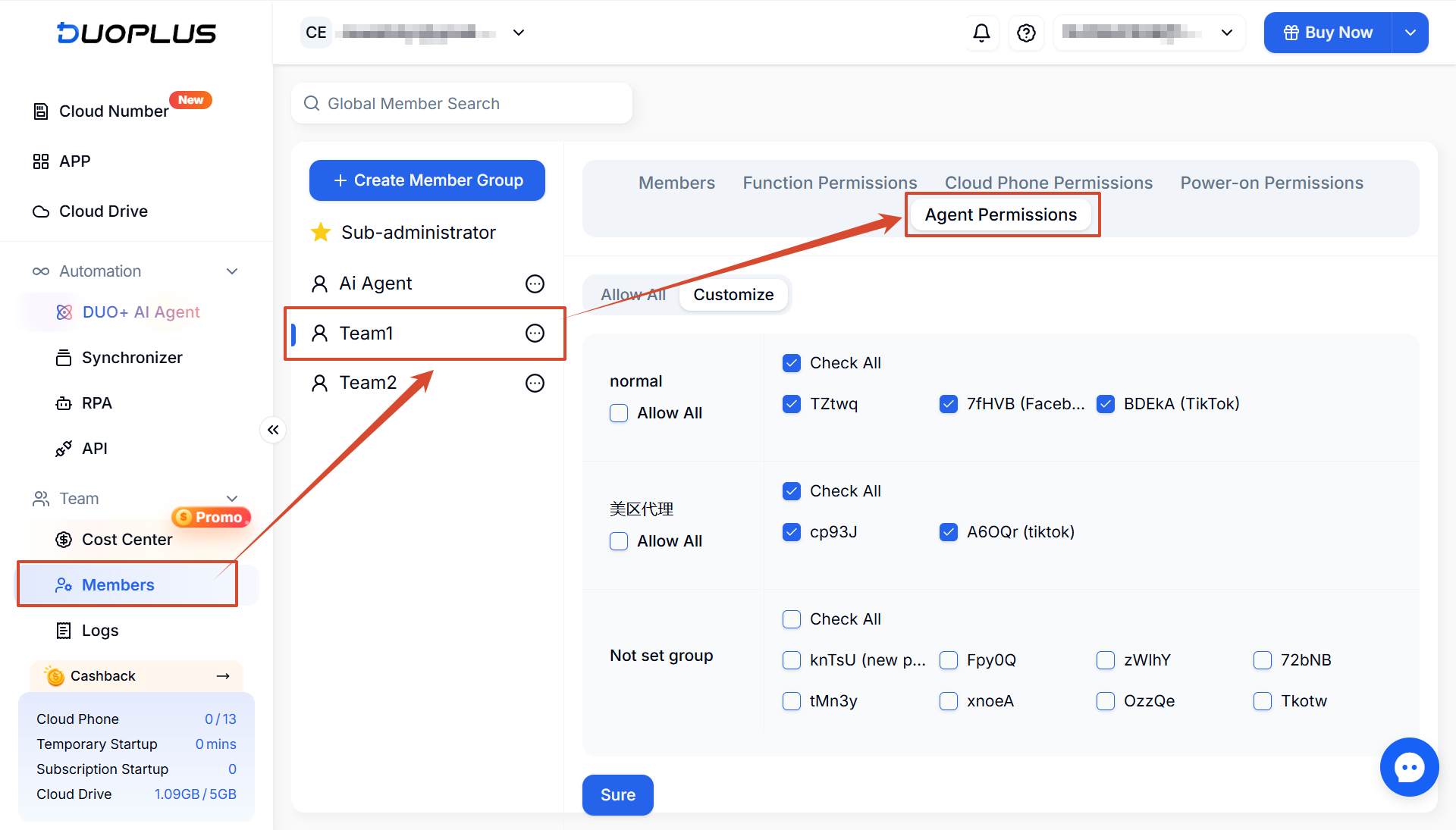Uncheck the A6OQr (tiktok) checkbox
1456x830 pixels.
tap(949, 532)
